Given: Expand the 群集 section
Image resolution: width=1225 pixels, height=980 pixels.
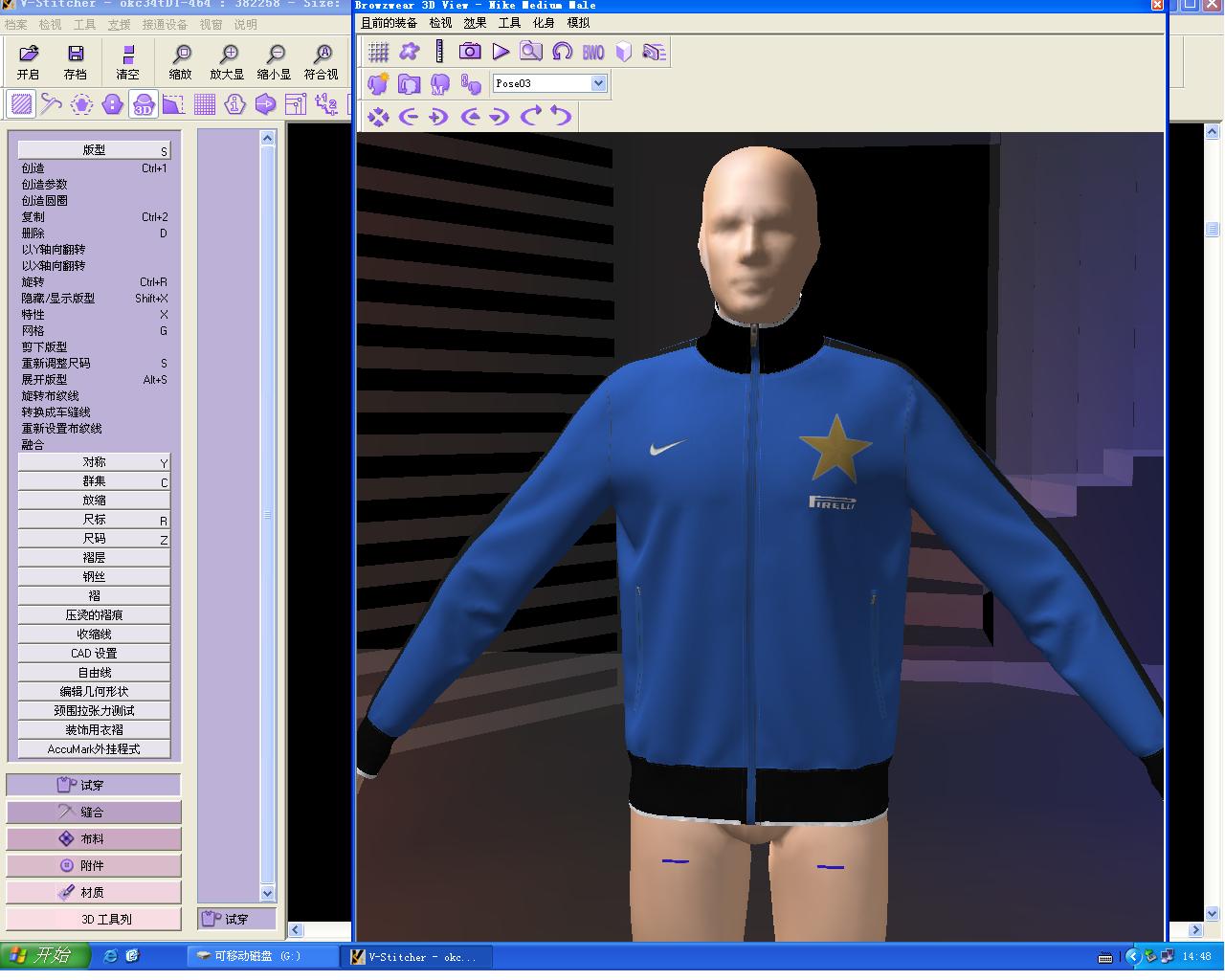Looking at the screenshot, I should pos(94,481).
